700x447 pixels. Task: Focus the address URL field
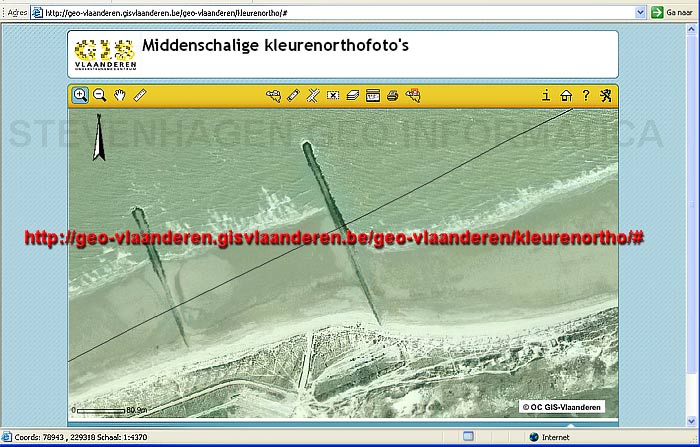tap(339, 13)
